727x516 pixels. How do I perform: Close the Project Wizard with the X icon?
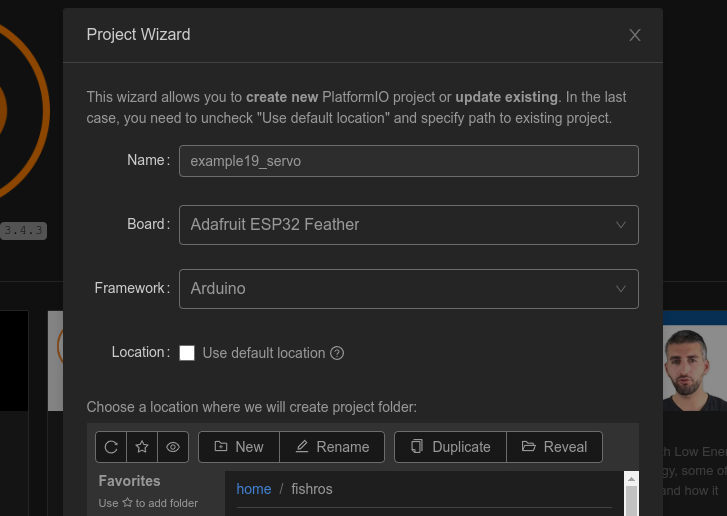click(634, 35)
